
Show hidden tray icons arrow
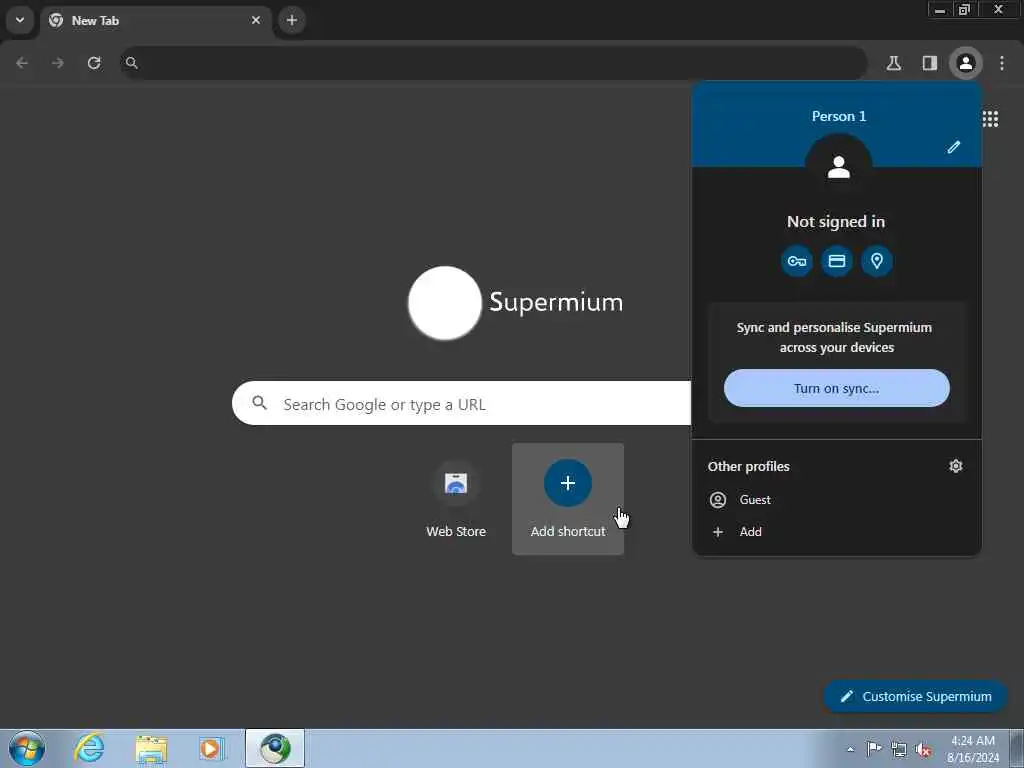point(850,749)
